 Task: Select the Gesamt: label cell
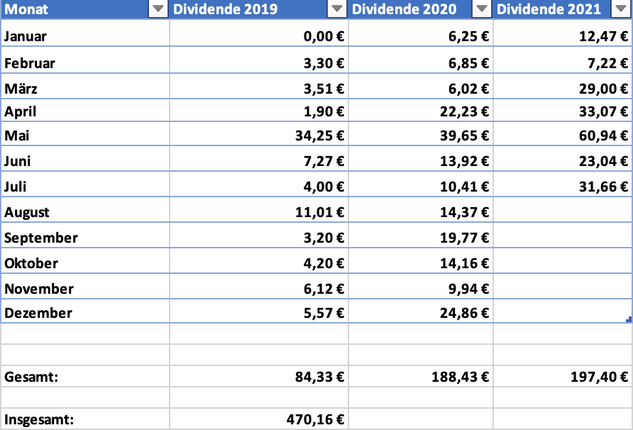point(85,376)
